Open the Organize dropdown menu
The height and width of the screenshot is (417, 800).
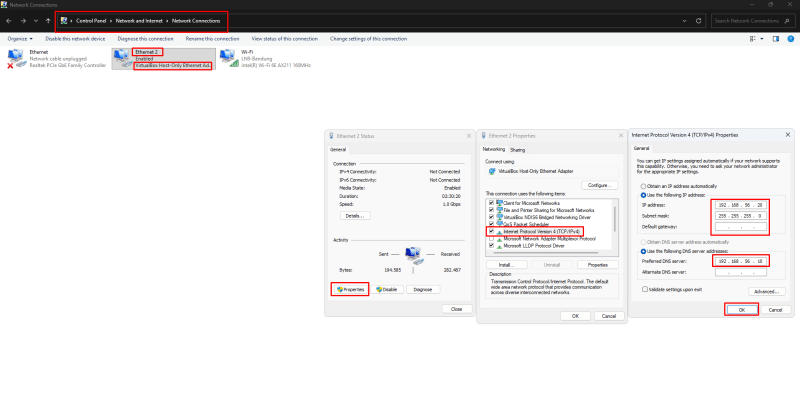(x=20, y=39)
